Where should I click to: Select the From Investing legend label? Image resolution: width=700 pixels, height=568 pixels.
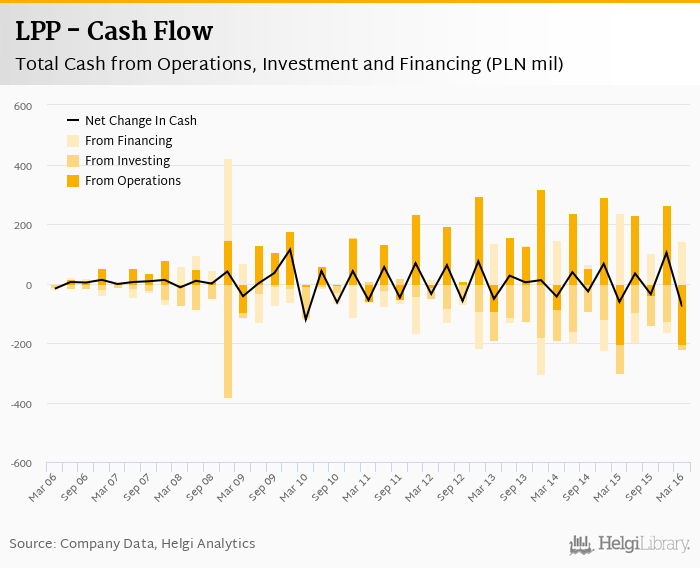point(127,161)
